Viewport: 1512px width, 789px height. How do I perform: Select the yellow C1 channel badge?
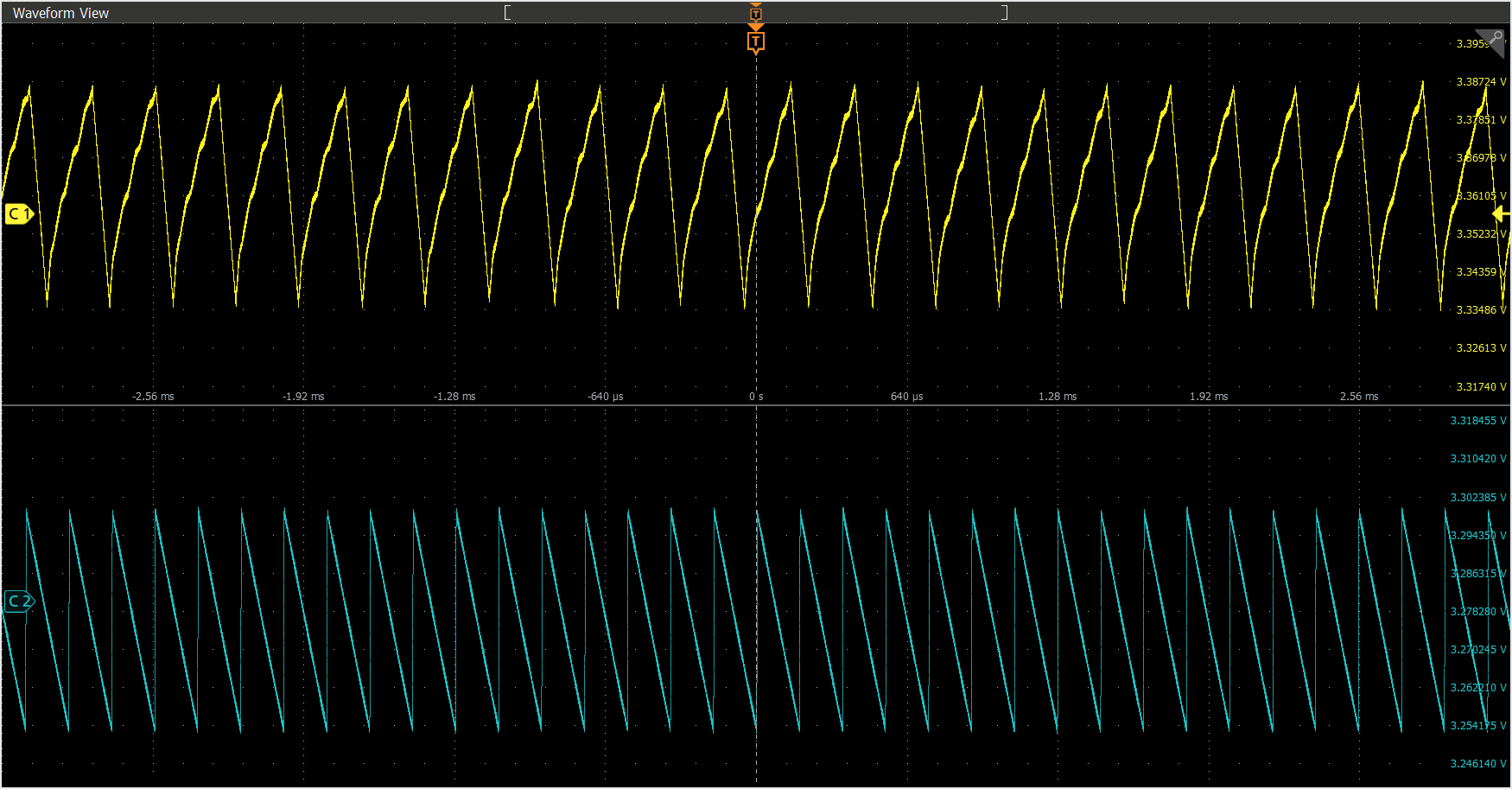(18, 213)
